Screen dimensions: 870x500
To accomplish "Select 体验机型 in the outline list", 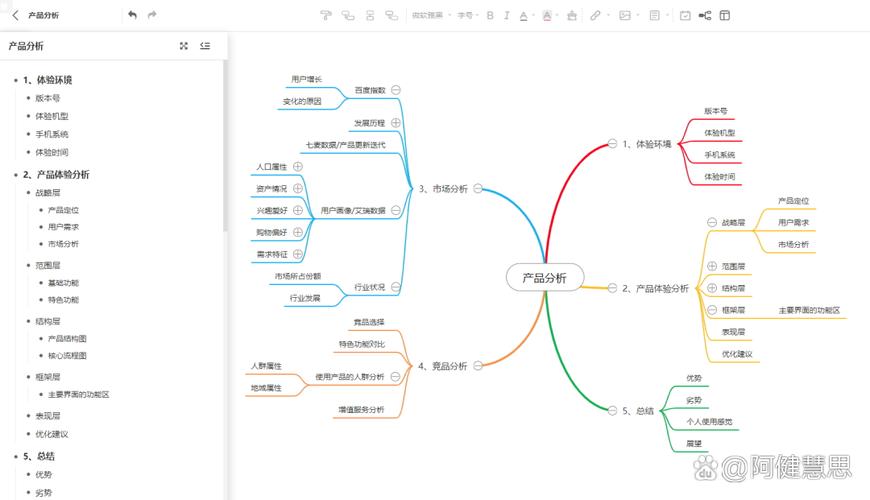I will [x=52, y=116].
